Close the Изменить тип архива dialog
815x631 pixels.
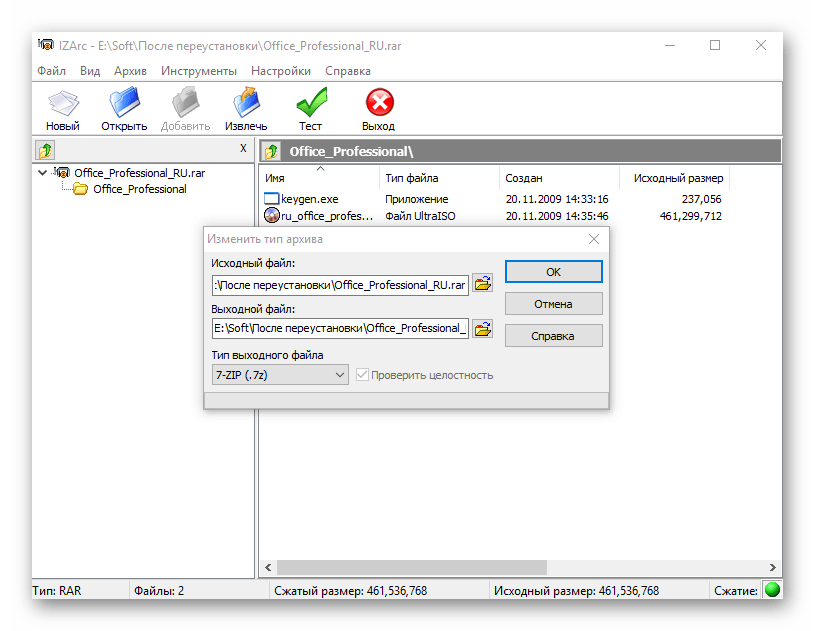(594, 239)
